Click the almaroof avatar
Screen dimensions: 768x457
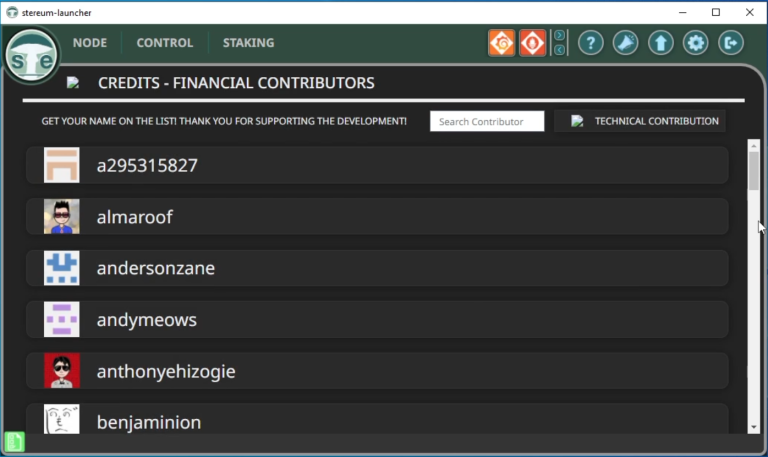(62, 216)
